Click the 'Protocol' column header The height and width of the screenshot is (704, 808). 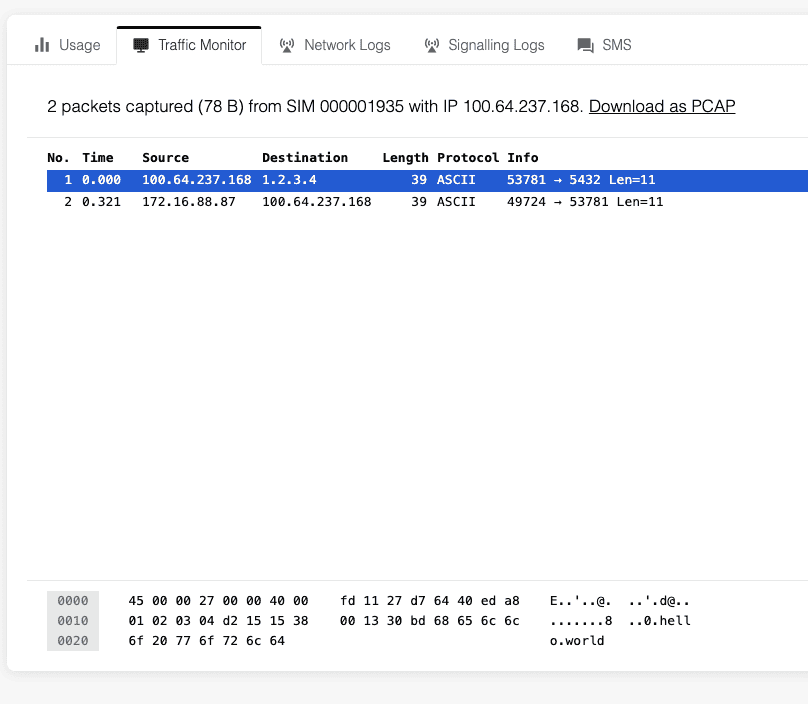(468, 158)
